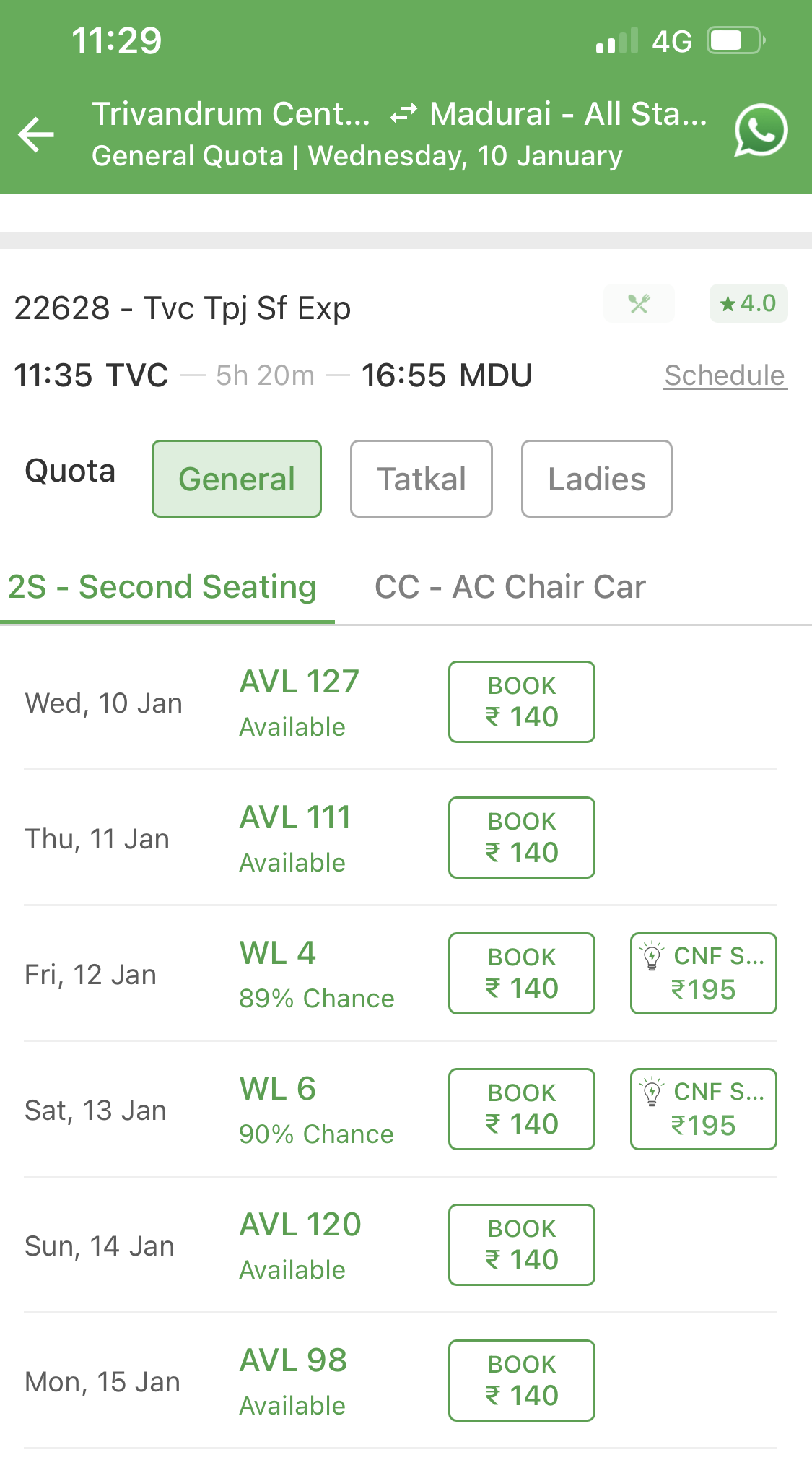
Task: Book Wed, 10 Jan ticket for ₹140
Action: (x=521, y=702)
